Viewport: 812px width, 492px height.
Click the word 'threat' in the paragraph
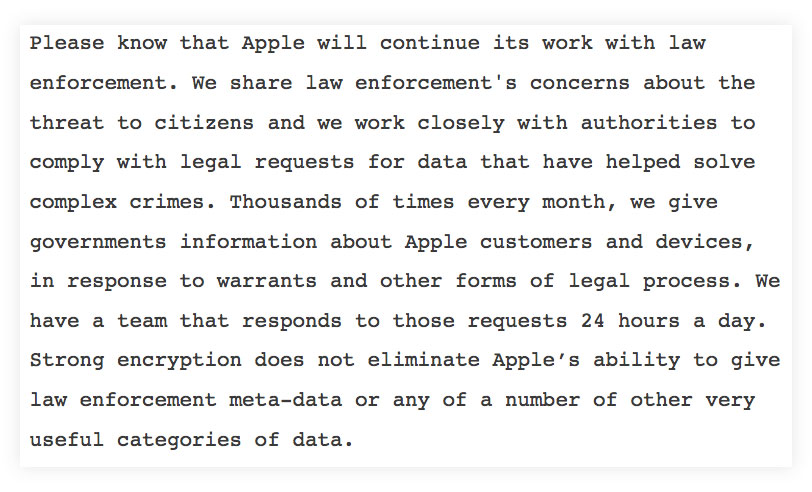click(x=67, y=123)
